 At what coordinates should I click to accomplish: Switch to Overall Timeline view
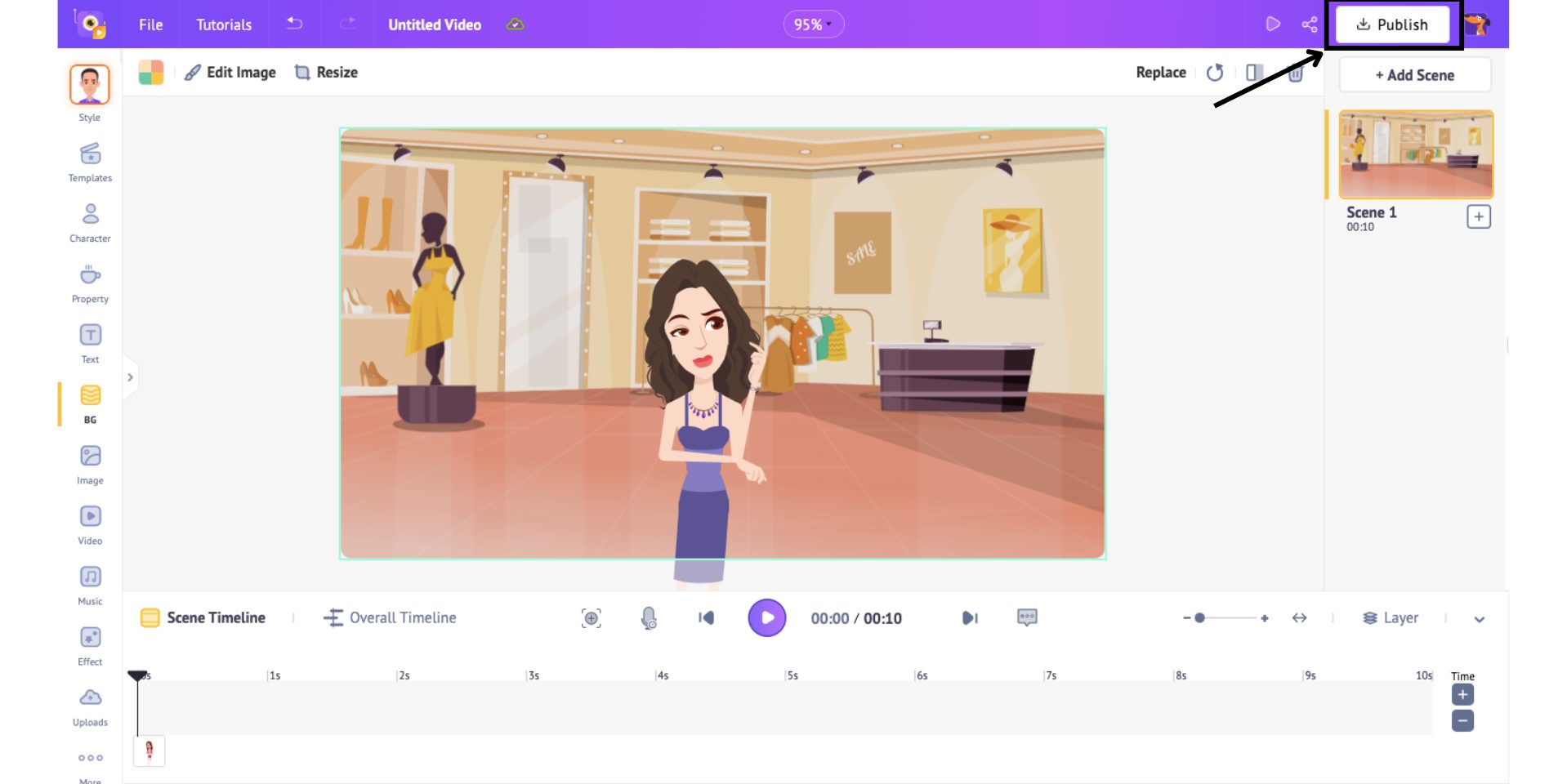[390, 618]
